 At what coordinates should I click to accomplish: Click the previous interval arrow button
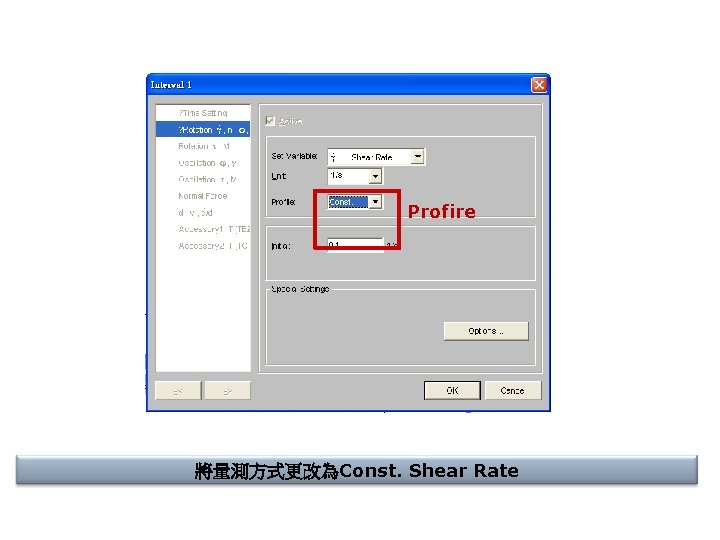point(178,391)
